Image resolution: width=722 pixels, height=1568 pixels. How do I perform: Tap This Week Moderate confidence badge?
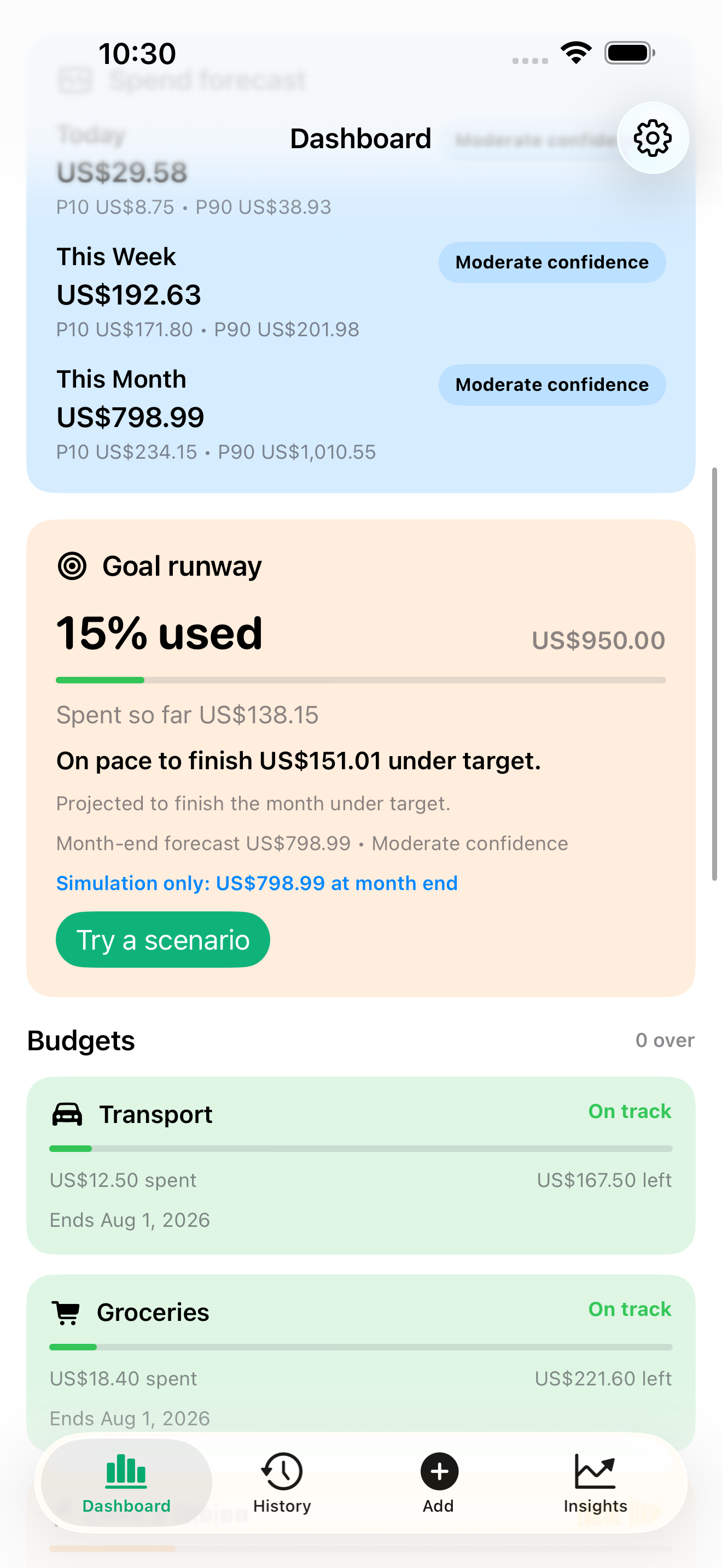552,262
